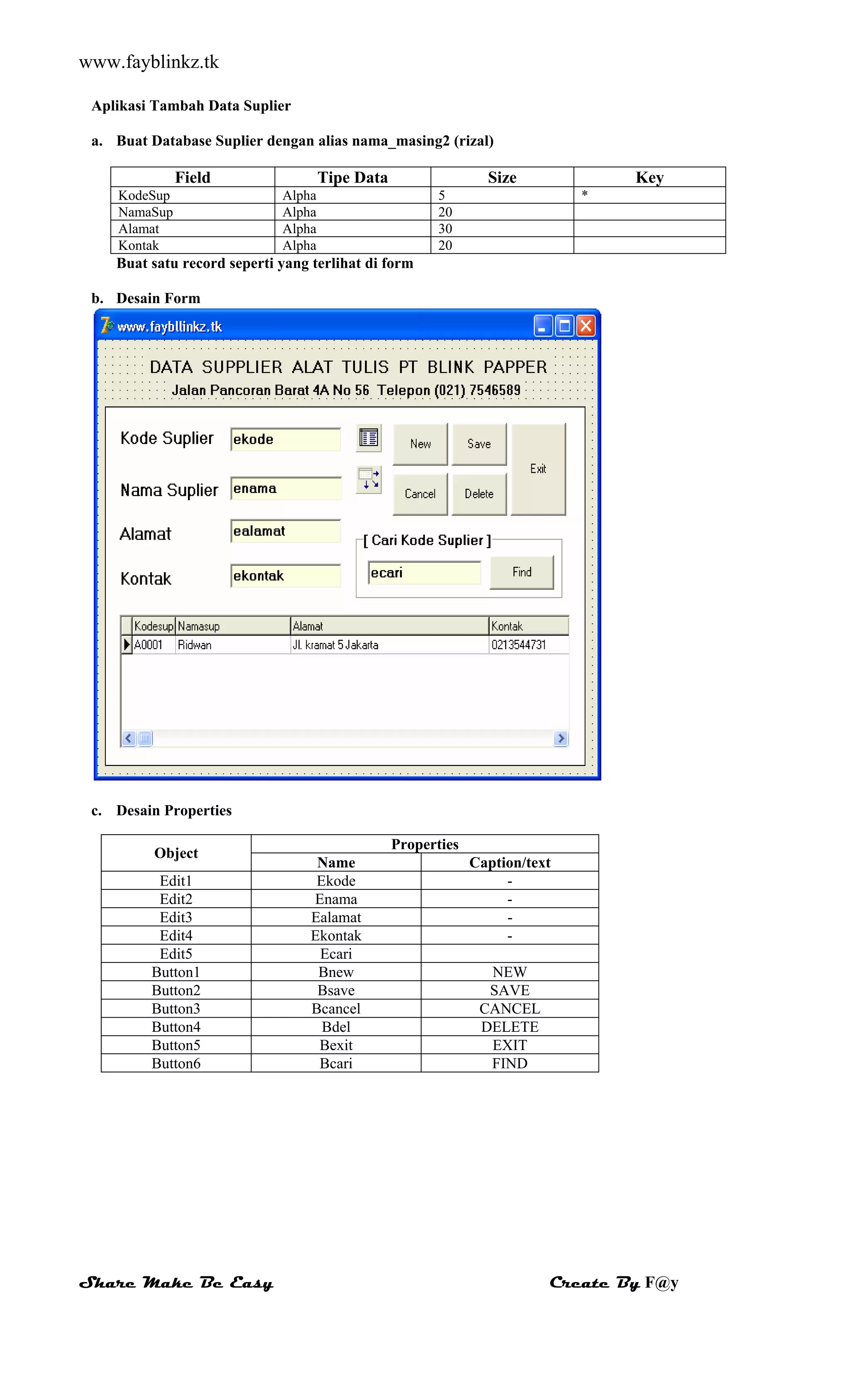Click the Table component icon
Image resolution: width=850 pixels, height=1400 pixels.
click(368, 437)
